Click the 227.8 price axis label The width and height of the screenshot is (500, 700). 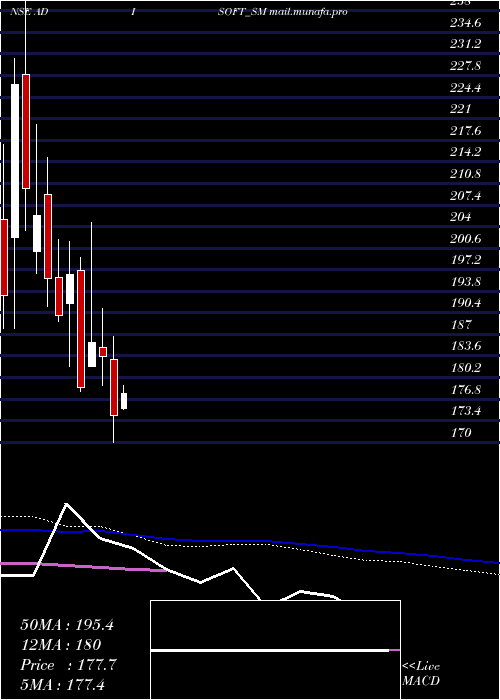point(466,66)
